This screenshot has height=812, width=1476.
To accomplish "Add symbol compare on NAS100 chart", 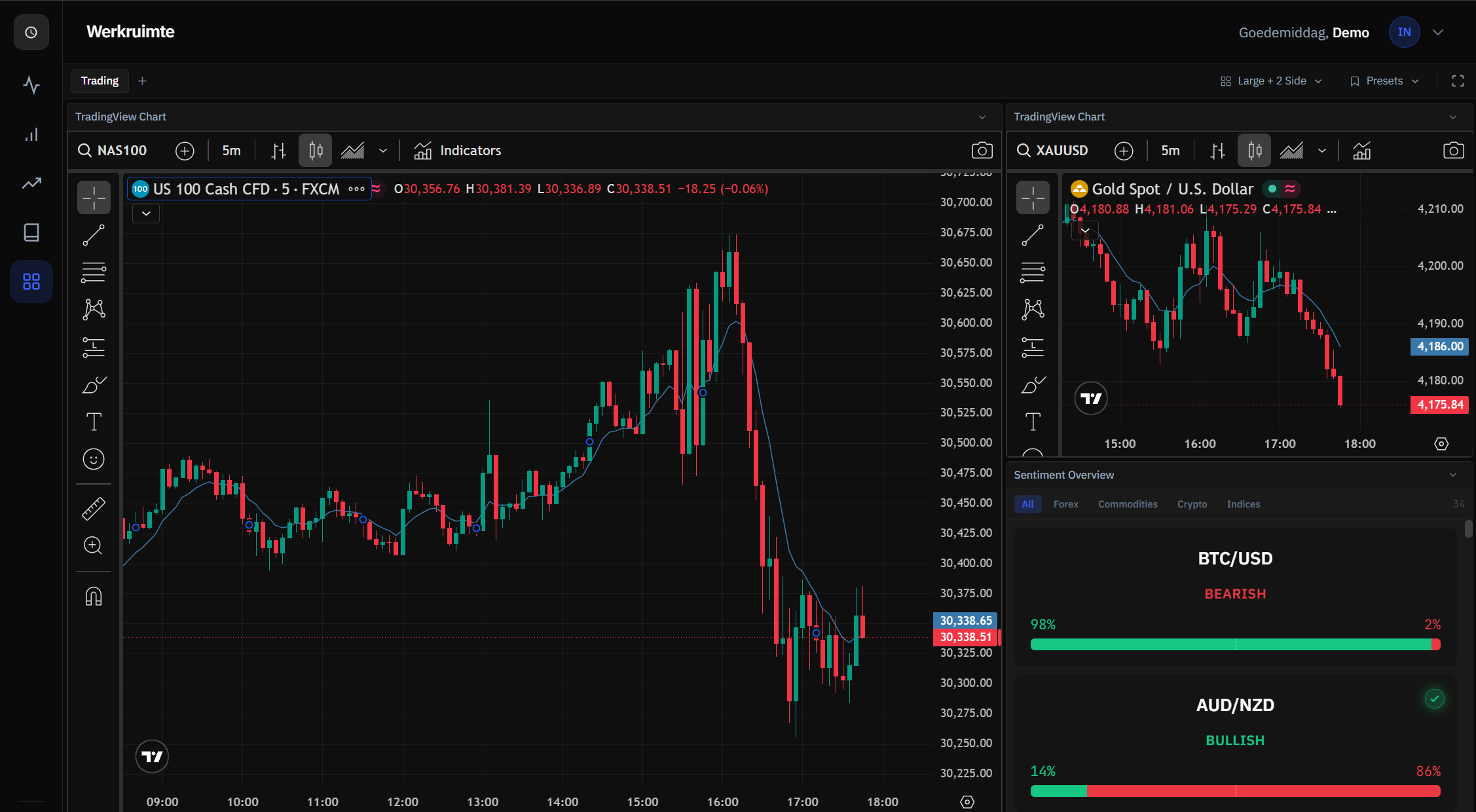I will pos(185,151).
